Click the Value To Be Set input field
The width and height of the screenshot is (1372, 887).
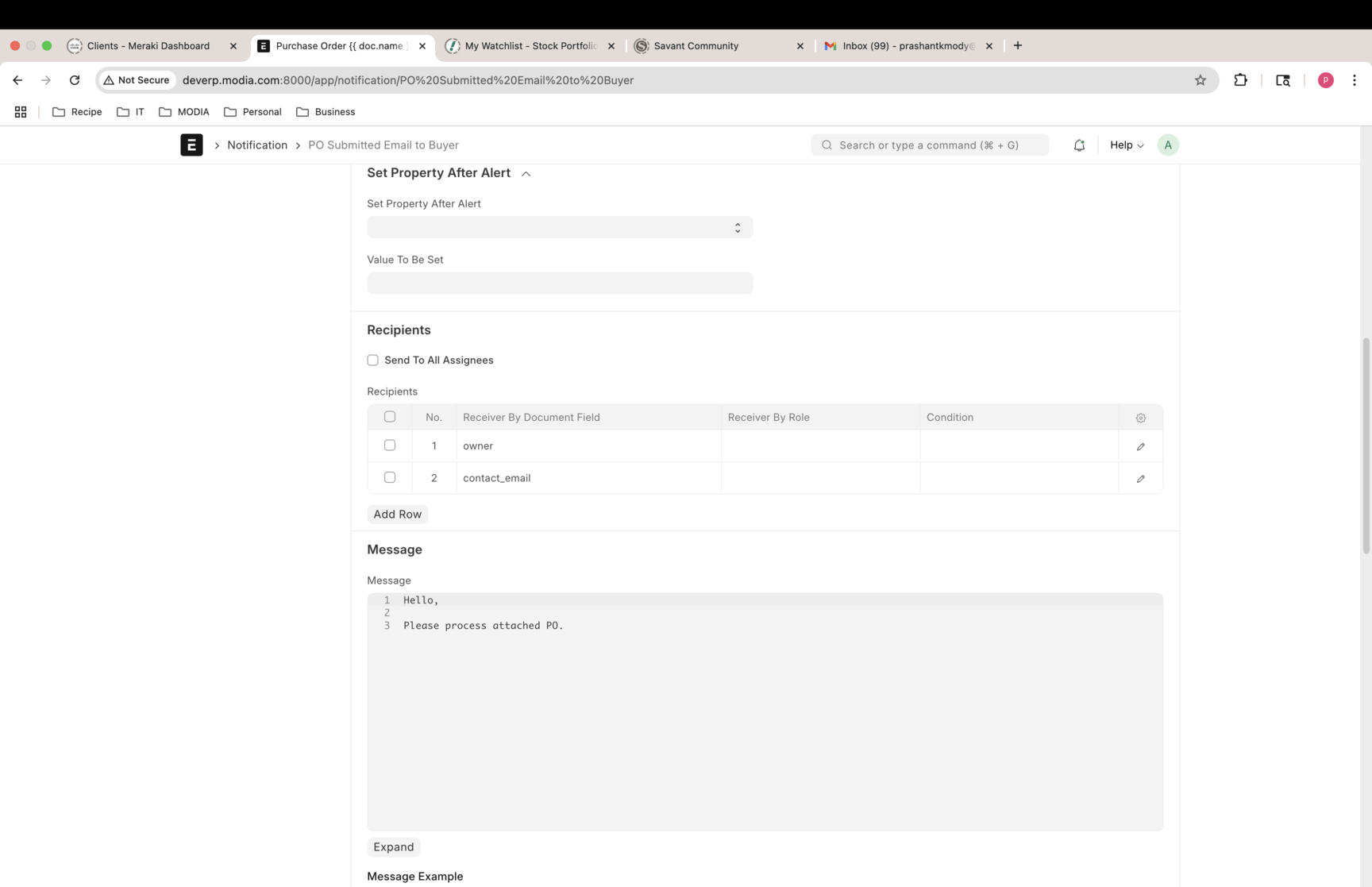click(560, 283)
